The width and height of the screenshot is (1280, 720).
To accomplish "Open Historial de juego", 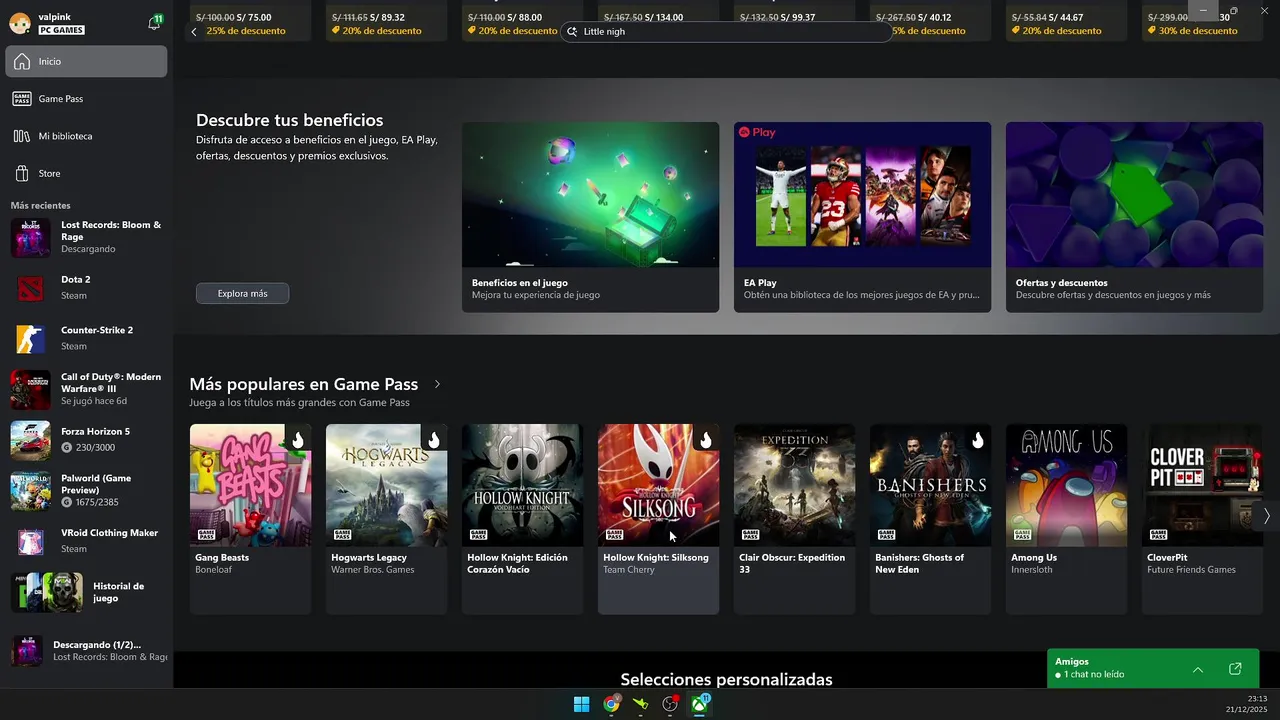I will point(86,592).
